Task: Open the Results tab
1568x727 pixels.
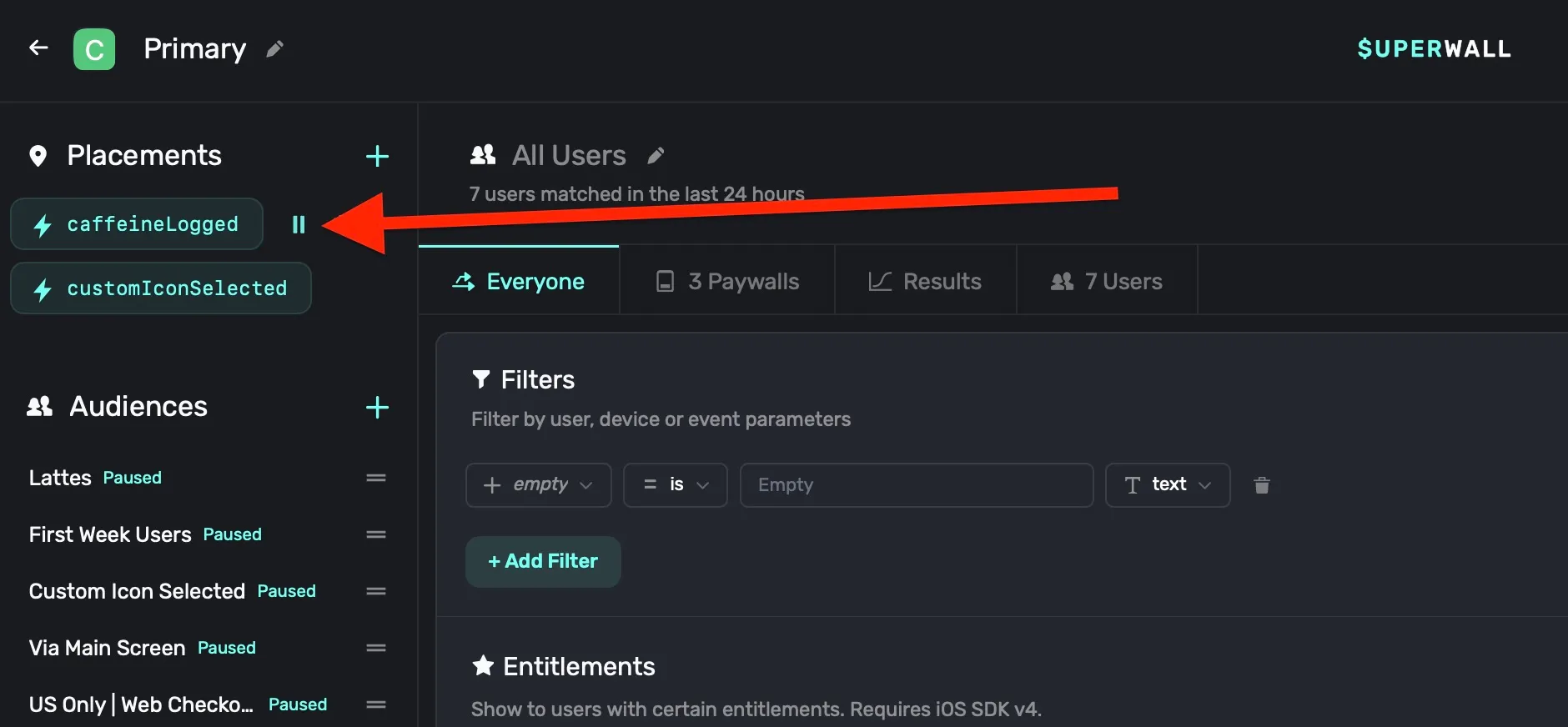Action: 926,281
